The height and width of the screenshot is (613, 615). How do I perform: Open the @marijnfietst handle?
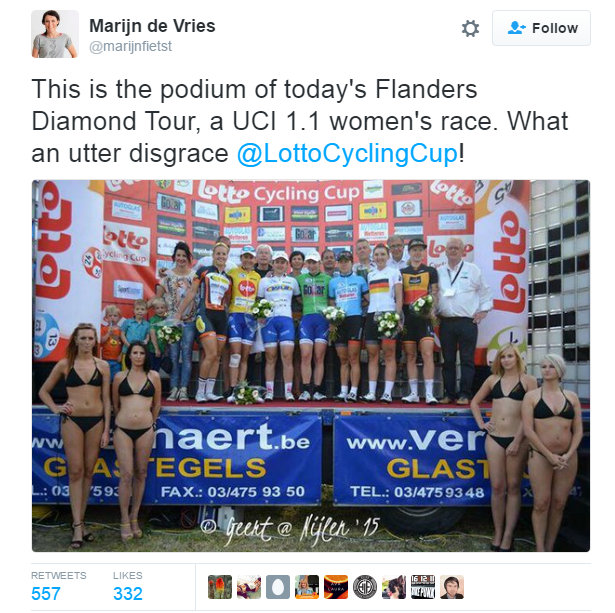tap(131, 46)
